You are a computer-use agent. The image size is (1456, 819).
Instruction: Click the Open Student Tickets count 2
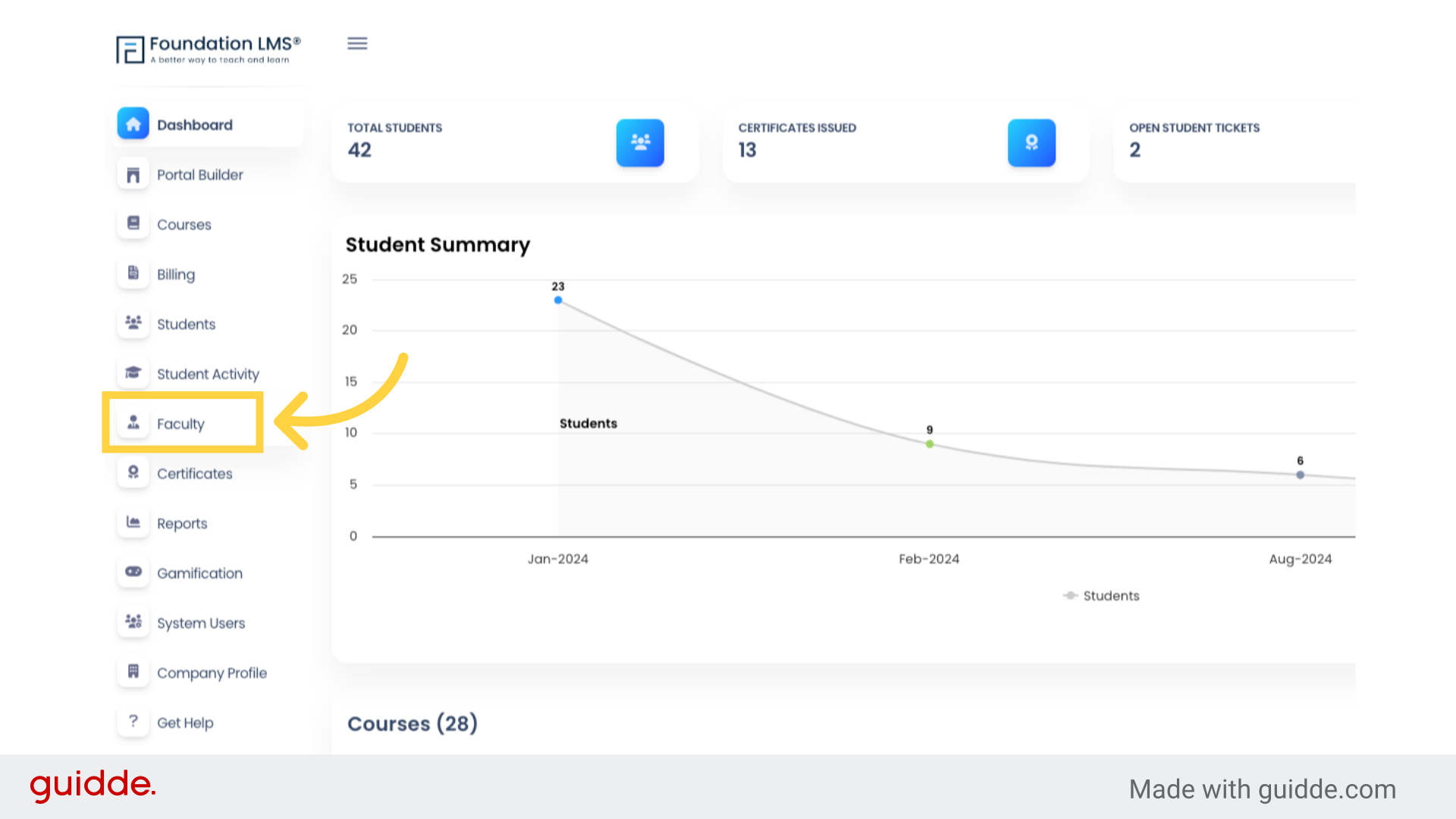(1134, 150)
